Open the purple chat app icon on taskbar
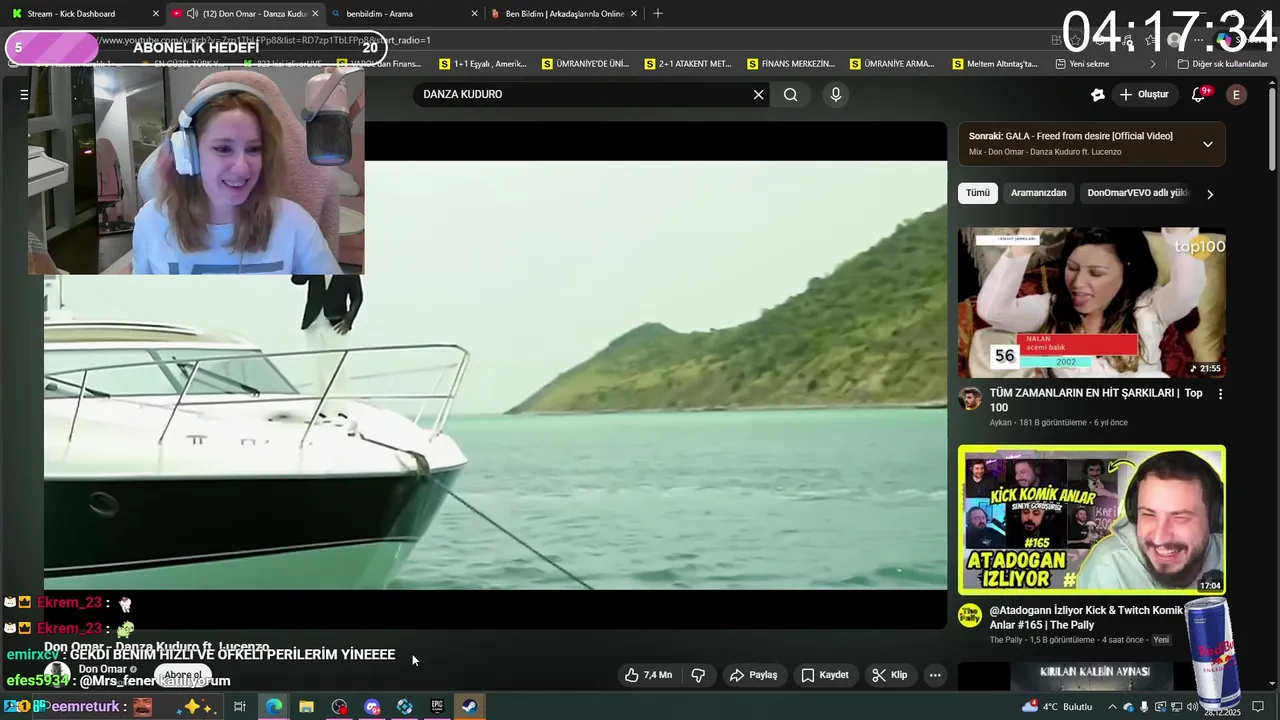The width and height of the screenshot is (1280, 720). coord(372,706)
